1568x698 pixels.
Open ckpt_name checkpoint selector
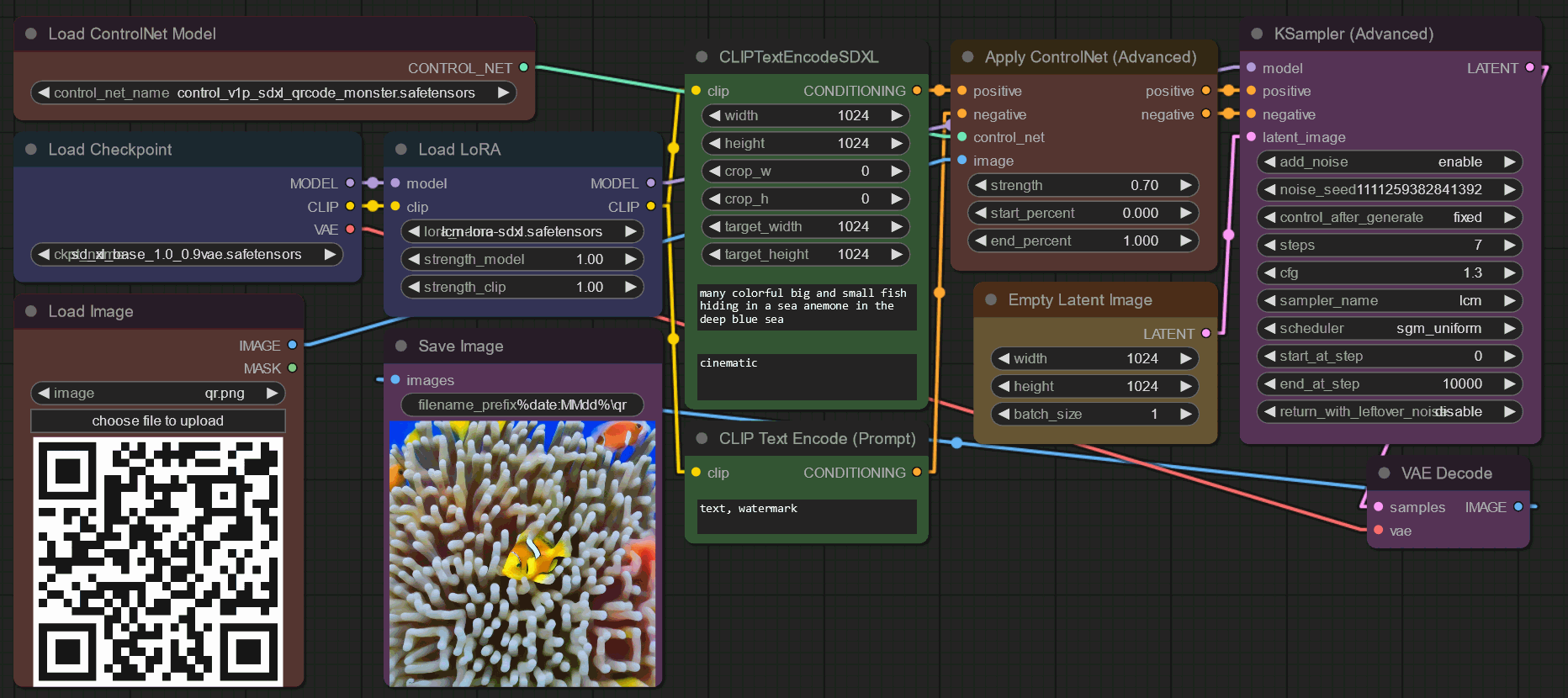(187, 254)
